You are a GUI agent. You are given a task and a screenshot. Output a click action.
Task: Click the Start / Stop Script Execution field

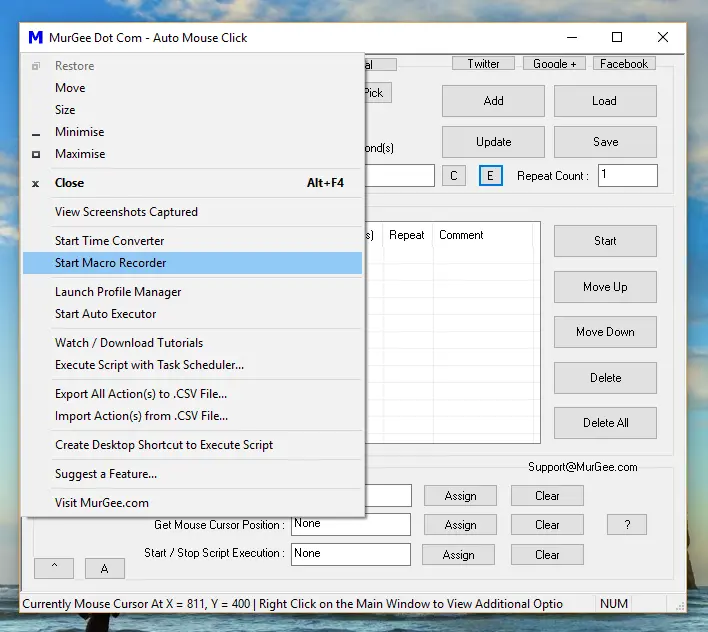(x=350, y=554)
